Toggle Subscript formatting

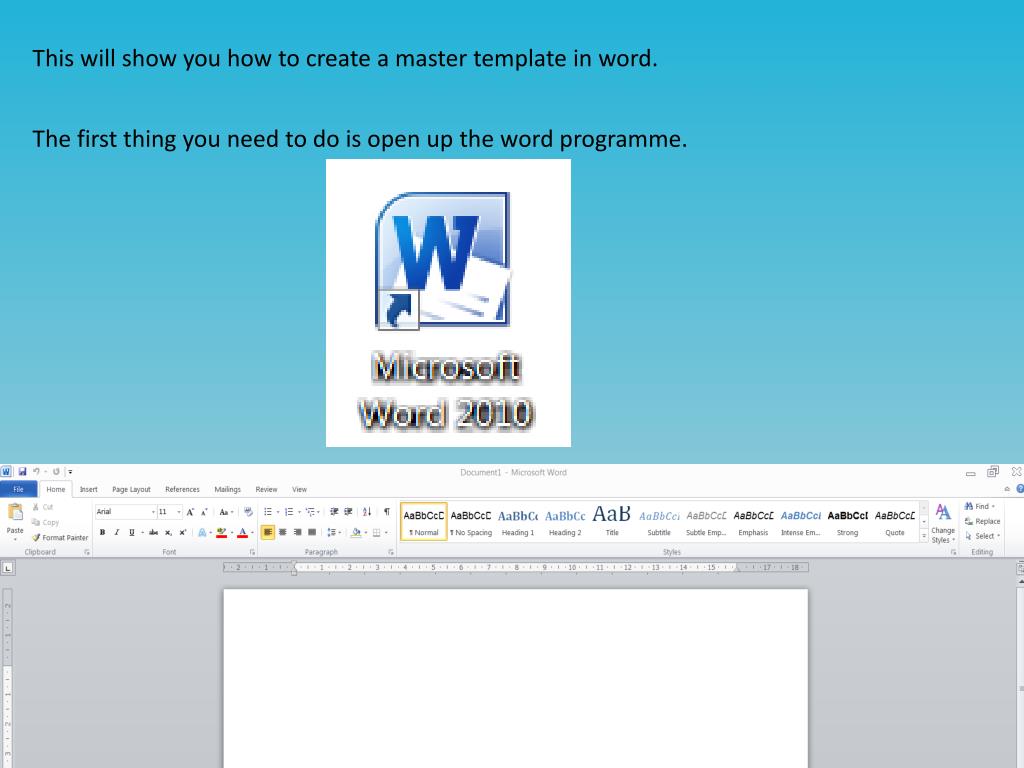pos(168,532)
